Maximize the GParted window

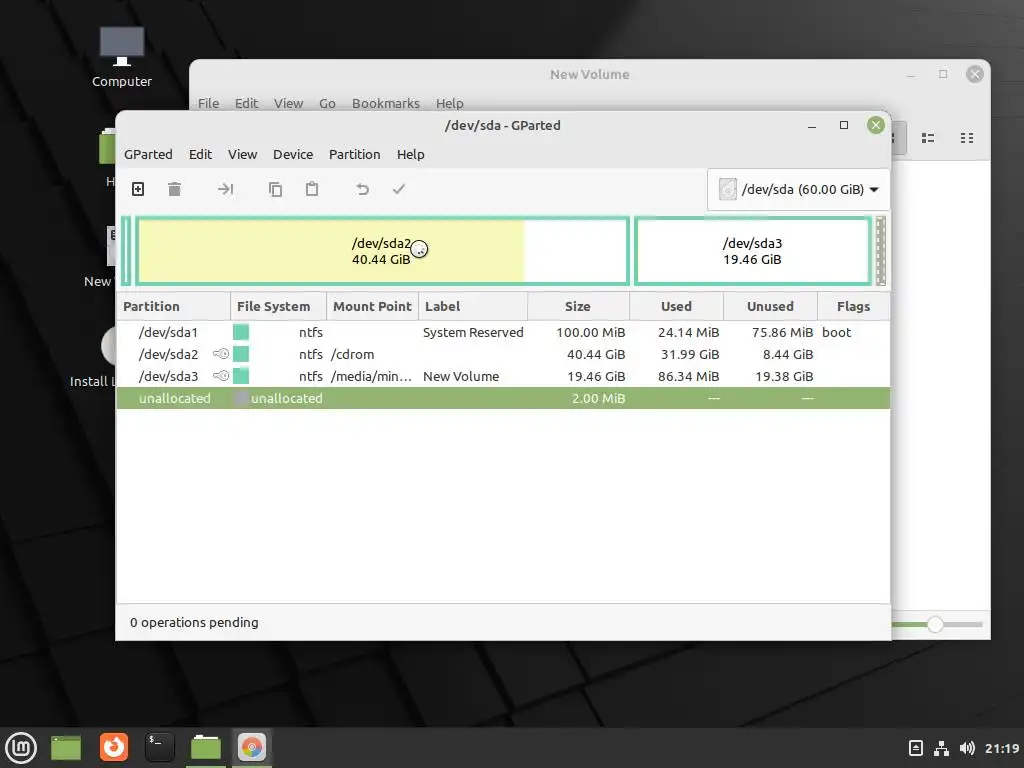click(844, 125)
